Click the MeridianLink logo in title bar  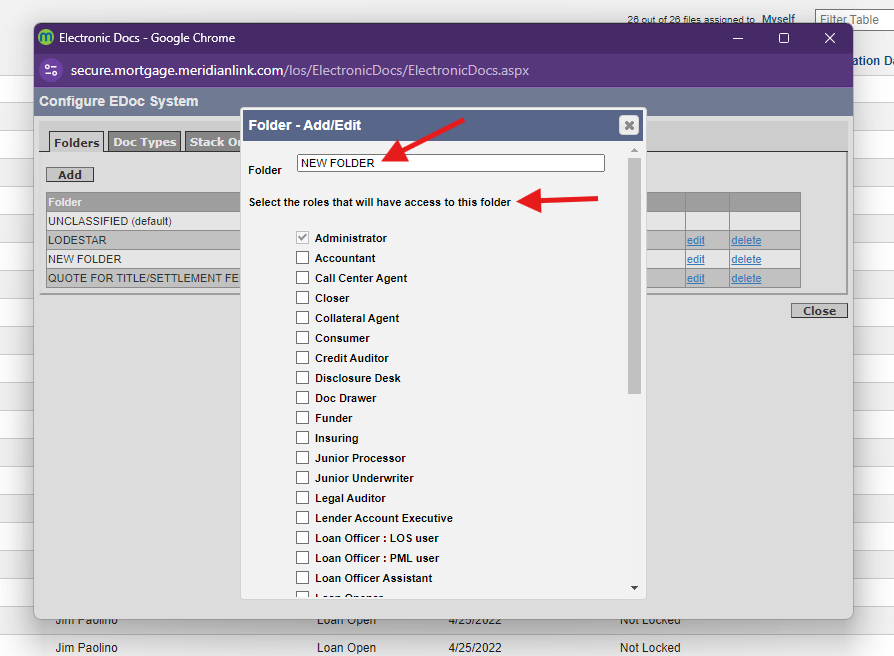coord(46,38)
